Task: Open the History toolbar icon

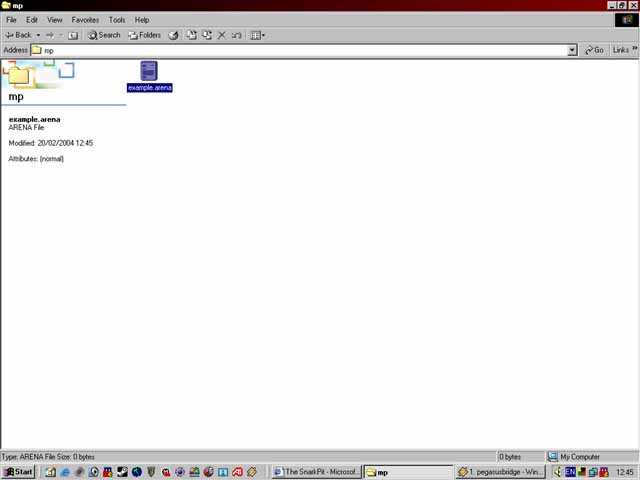Action: 173,35
